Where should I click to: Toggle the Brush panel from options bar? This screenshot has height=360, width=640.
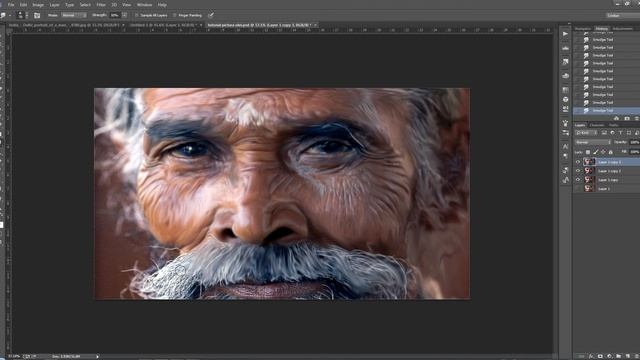click(x=37, y=16)
